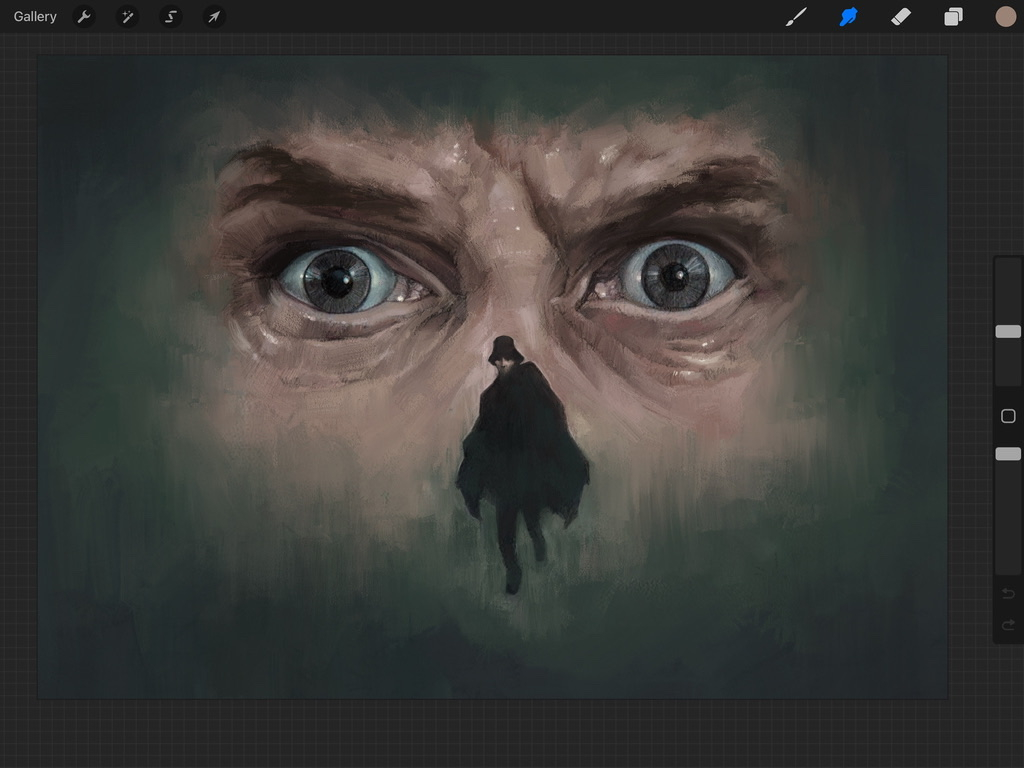
Task: Select the Eraser tool
Action: point(901,17)
